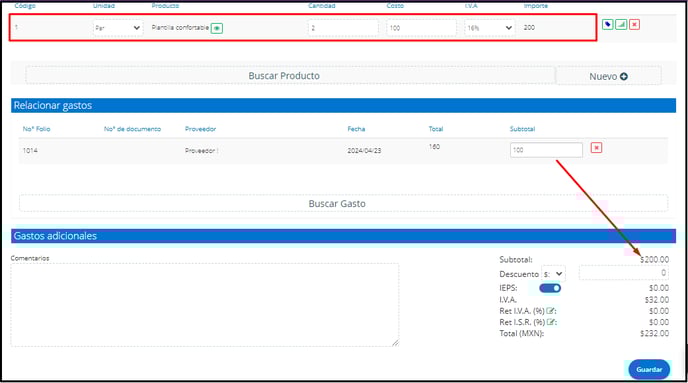This screenshot has width=688, height=383.
Task: Open the Descuento type dropdown
Action: (x=553, y=274)
